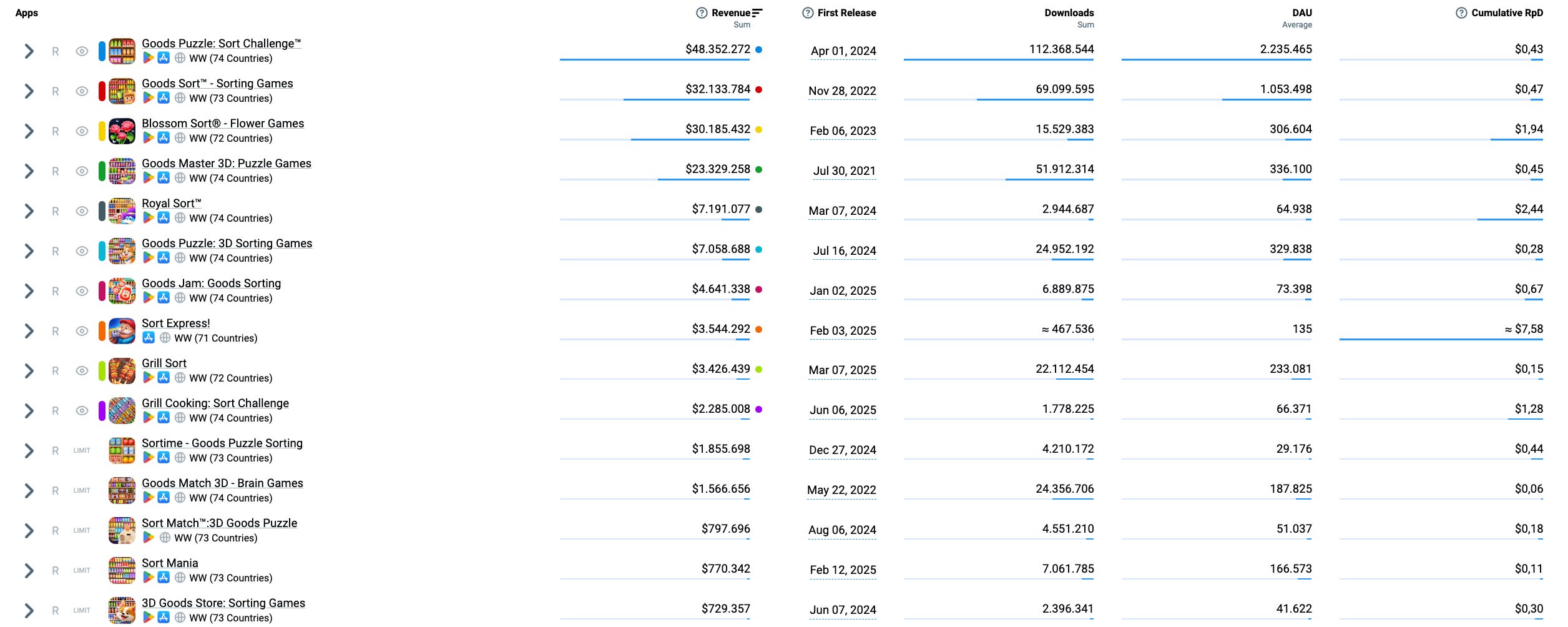
Task: Click the Goods Master 3D app thumbnail
Action: point(122,171)
